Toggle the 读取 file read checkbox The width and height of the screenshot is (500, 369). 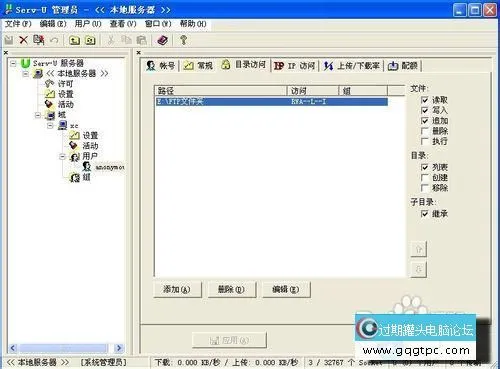[425, 100]
